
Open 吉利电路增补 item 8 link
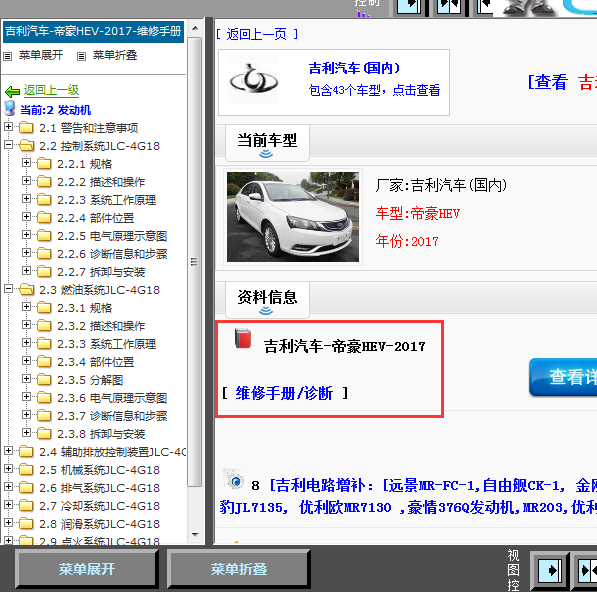[407, 496]
